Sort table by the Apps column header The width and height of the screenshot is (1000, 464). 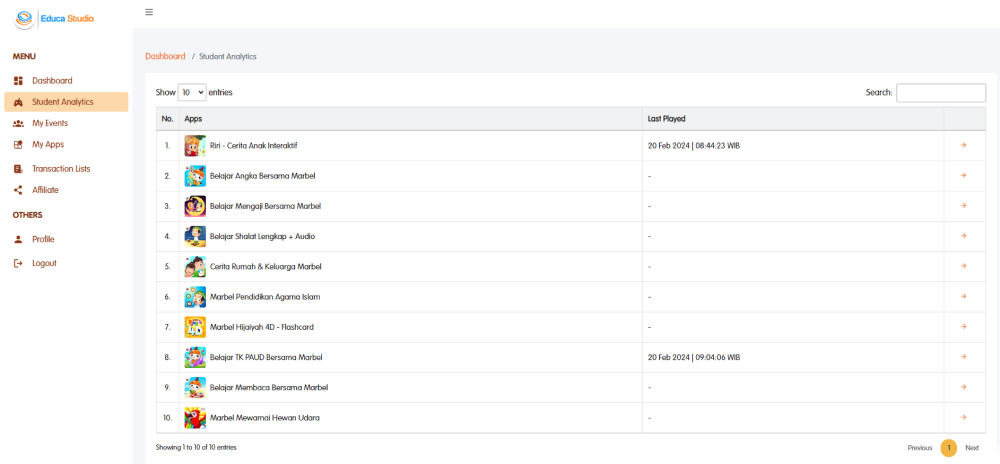[x=411, y=119]
